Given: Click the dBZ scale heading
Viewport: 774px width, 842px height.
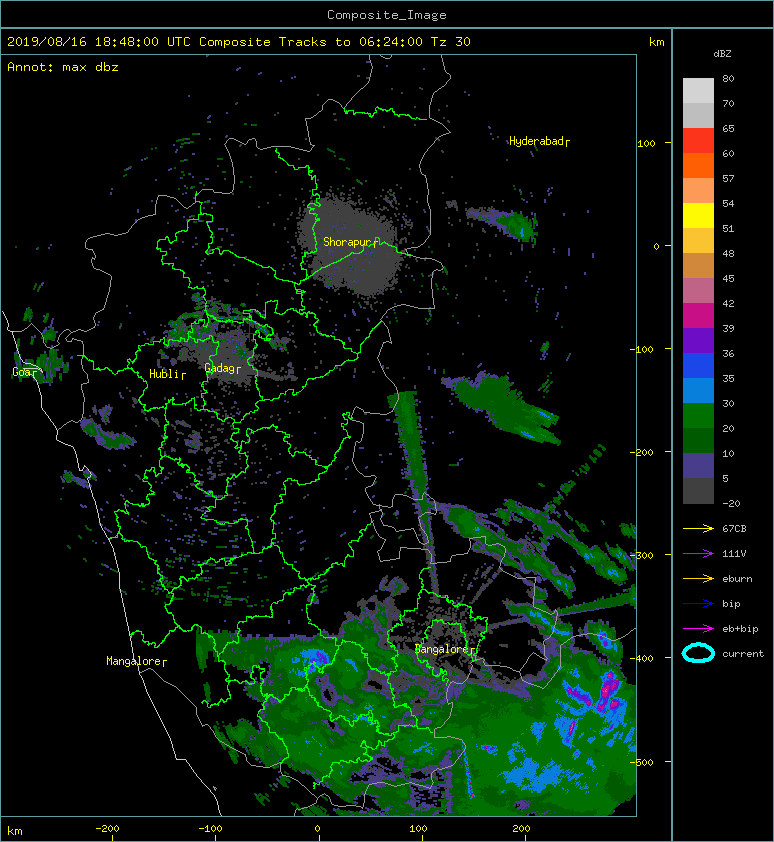Looking at the screenshot, I should click(722, 54).
